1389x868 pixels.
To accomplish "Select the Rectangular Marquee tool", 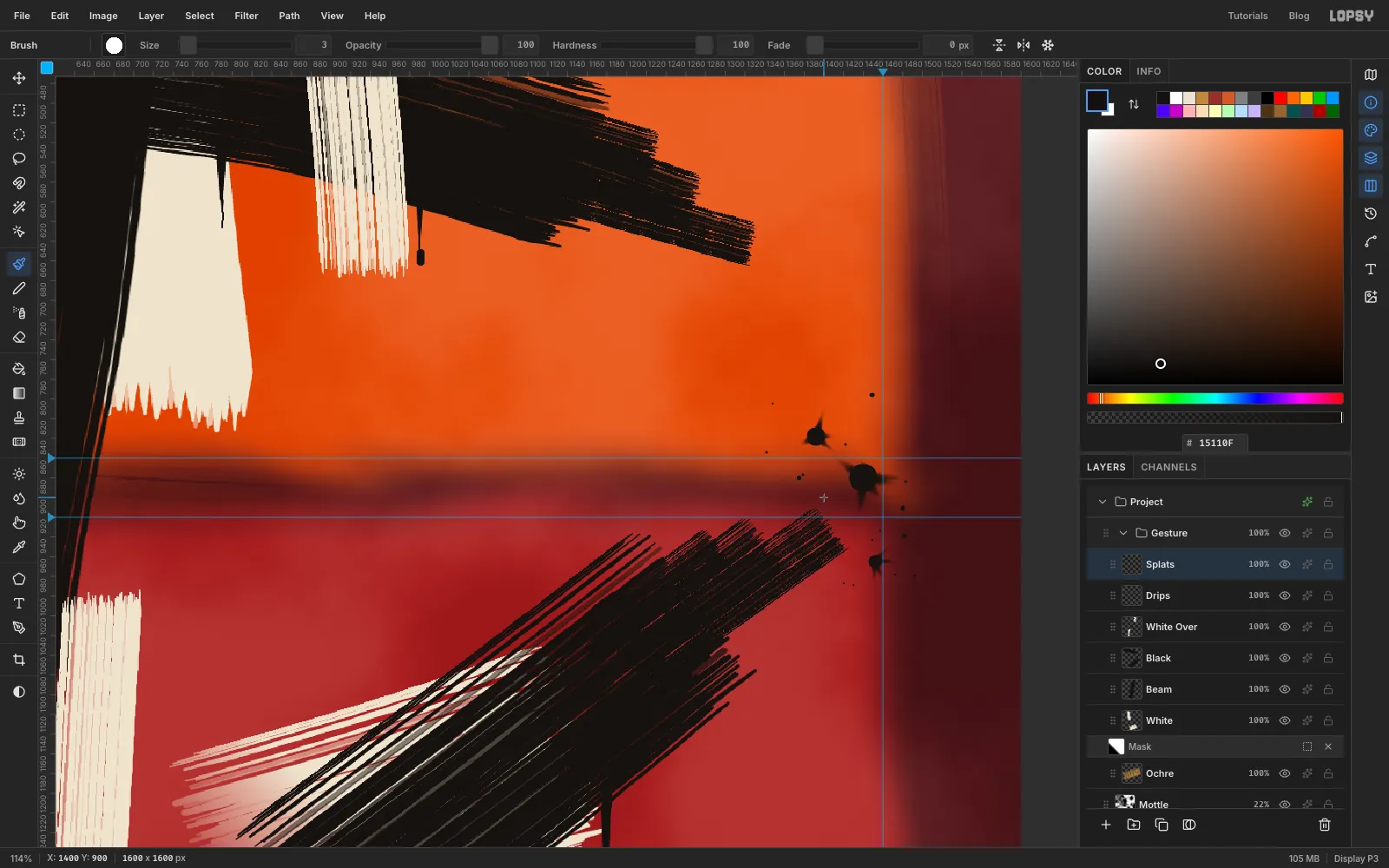I will [19, 110].
